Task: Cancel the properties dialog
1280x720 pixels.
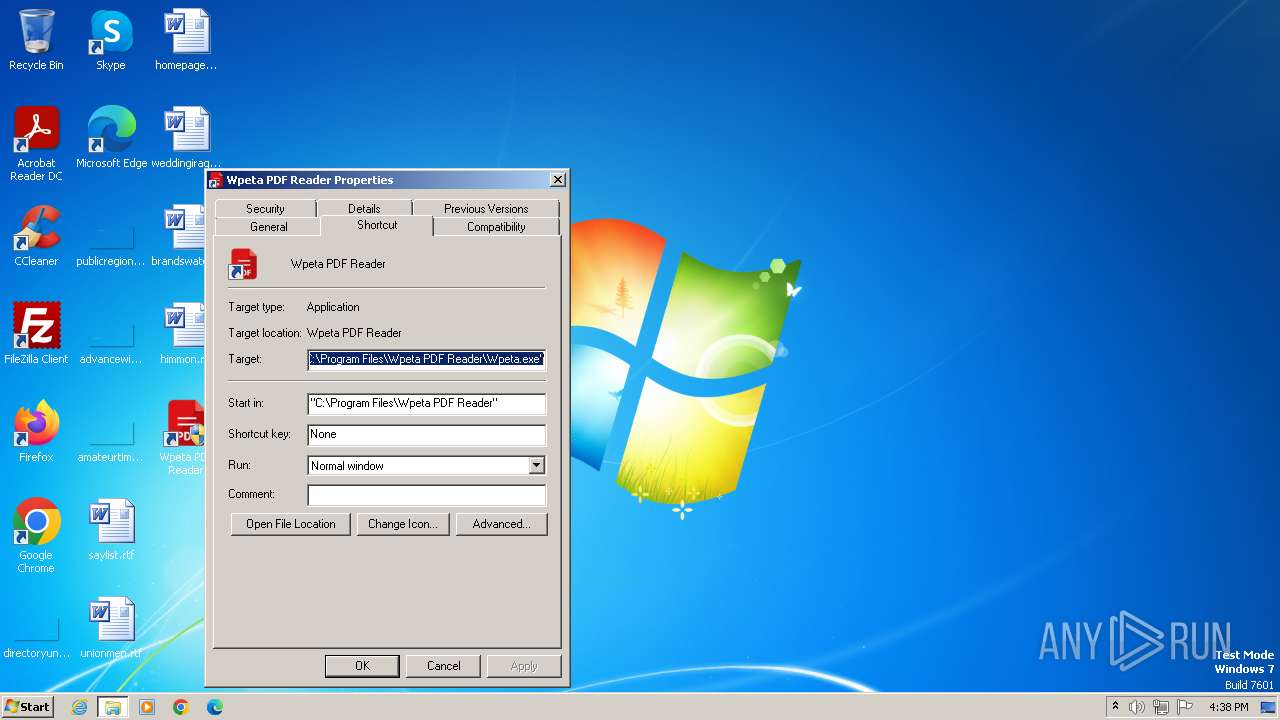Action: point(444,666)
